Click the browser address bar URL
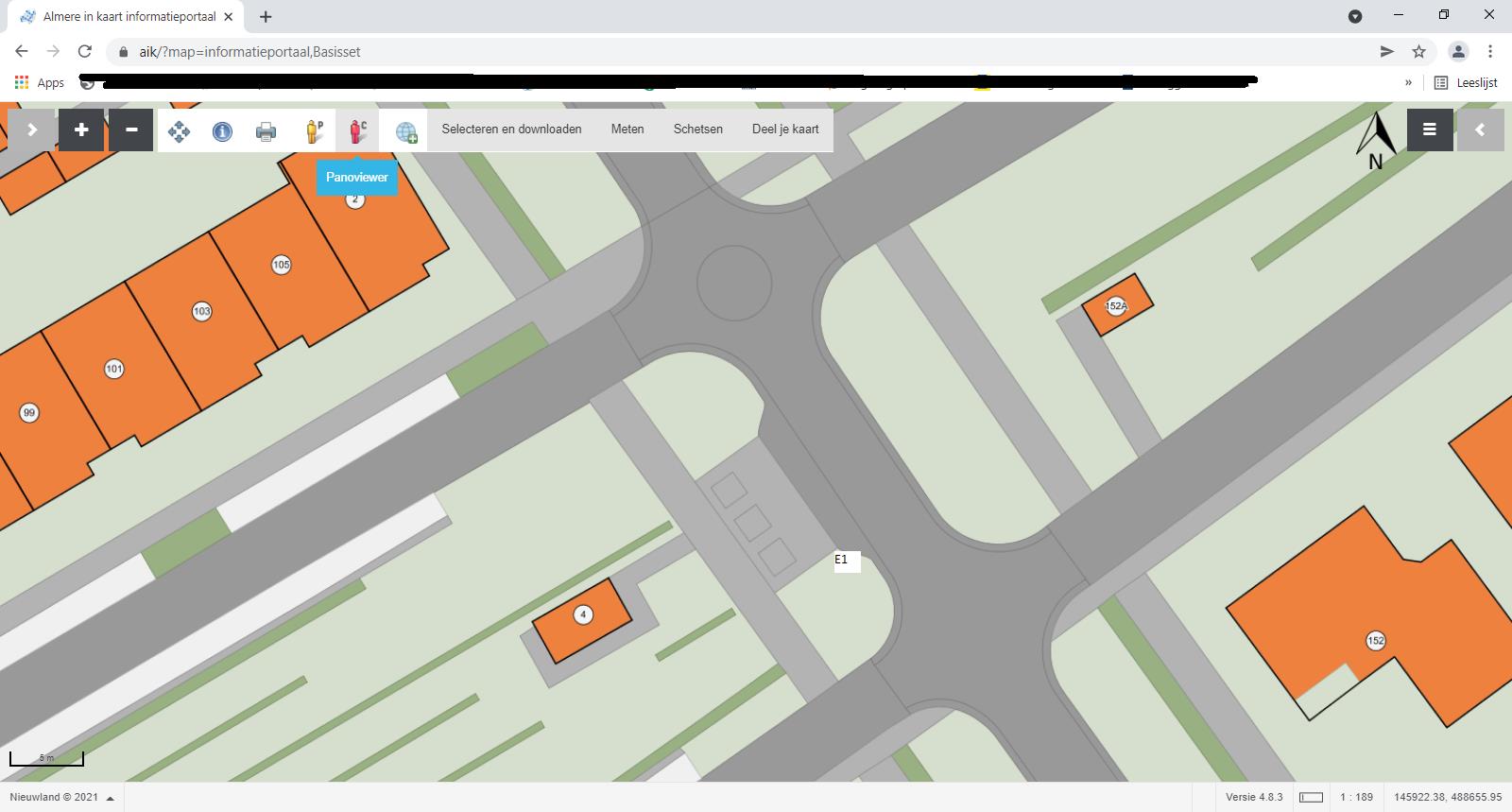This screenshot has width=1512, height=812. [x=249, y=52]
